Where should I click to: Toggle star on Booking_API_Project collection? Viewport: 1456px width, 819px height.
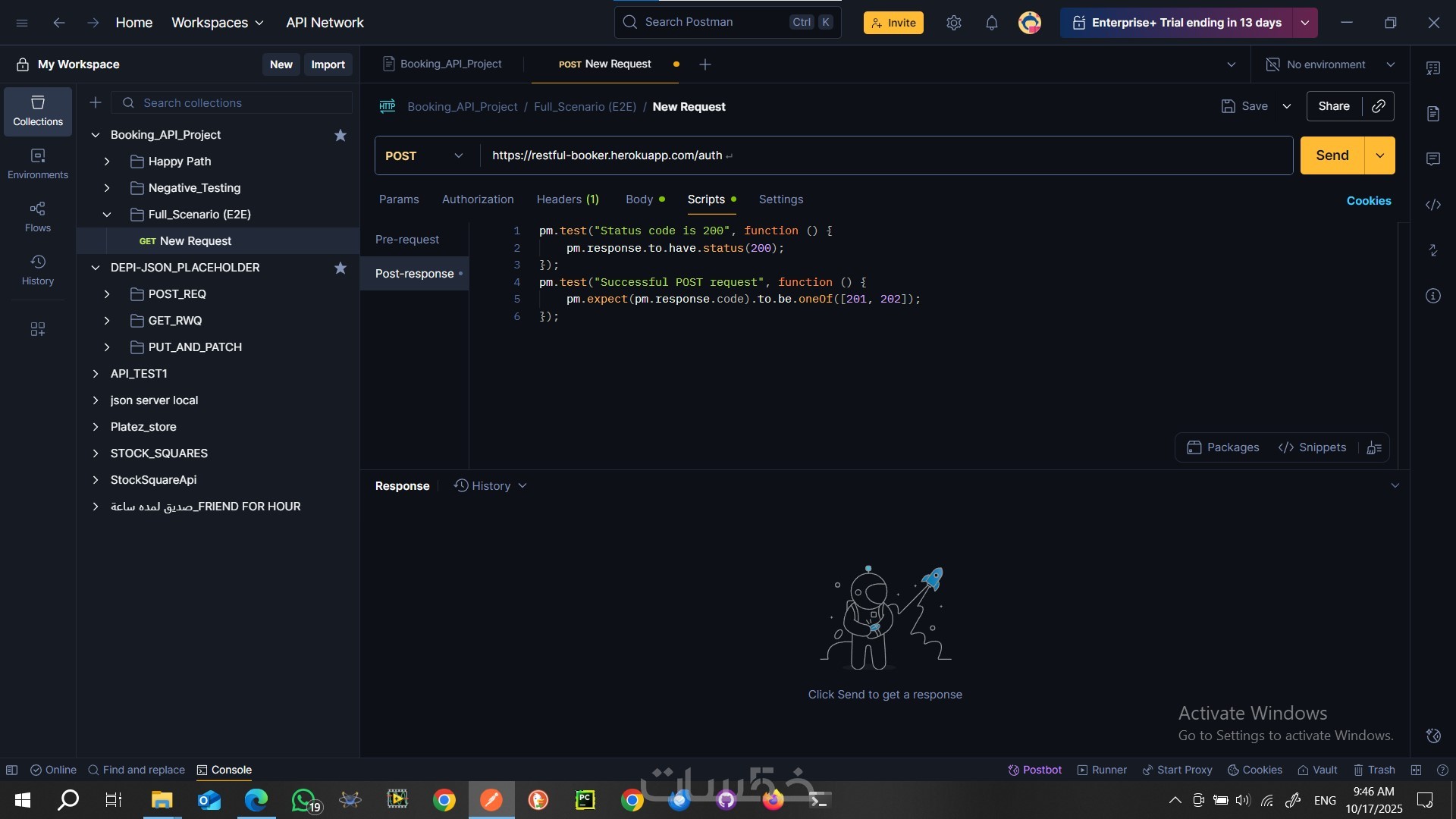tap(340, 135)
